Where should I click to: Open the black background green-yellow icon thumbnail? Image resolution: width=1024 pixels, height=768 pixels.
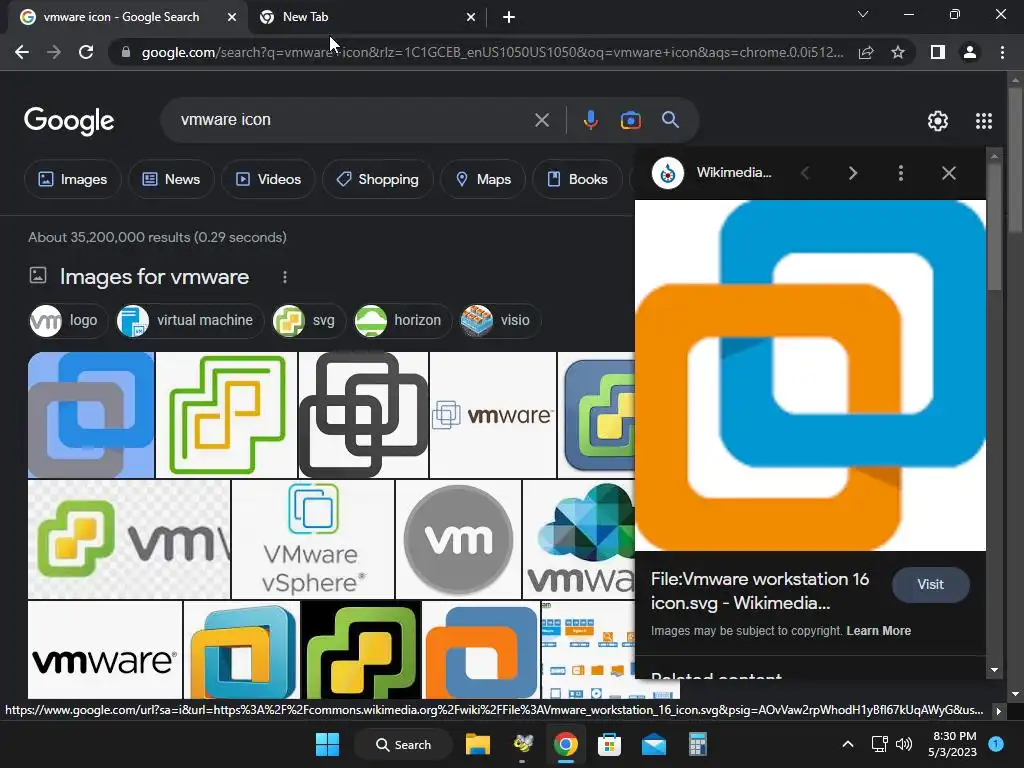[361, 650]
